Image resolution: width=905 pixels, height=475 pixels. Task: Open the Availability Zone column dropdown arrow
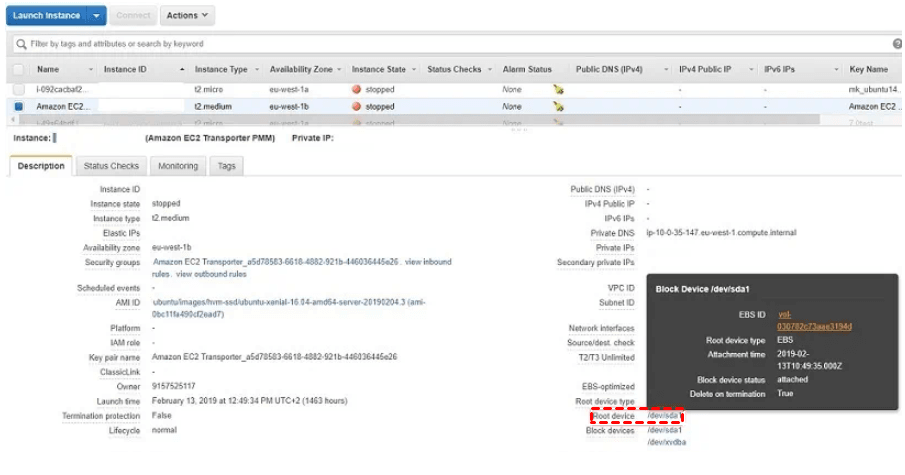[x=339, y=69]
